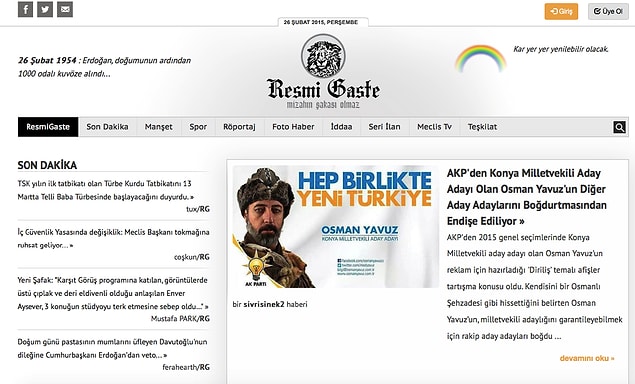Select the Manşet menu item

tap(159, 127)
